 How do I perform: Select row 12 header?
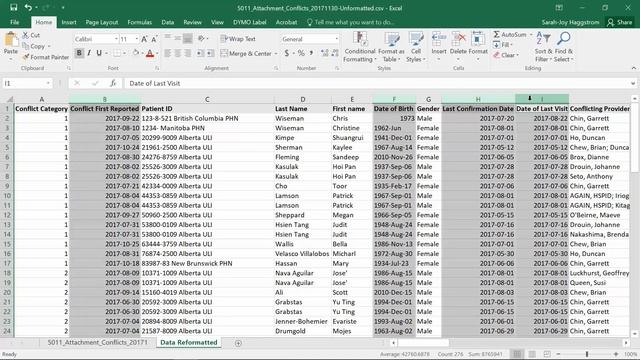coord(7,215)
